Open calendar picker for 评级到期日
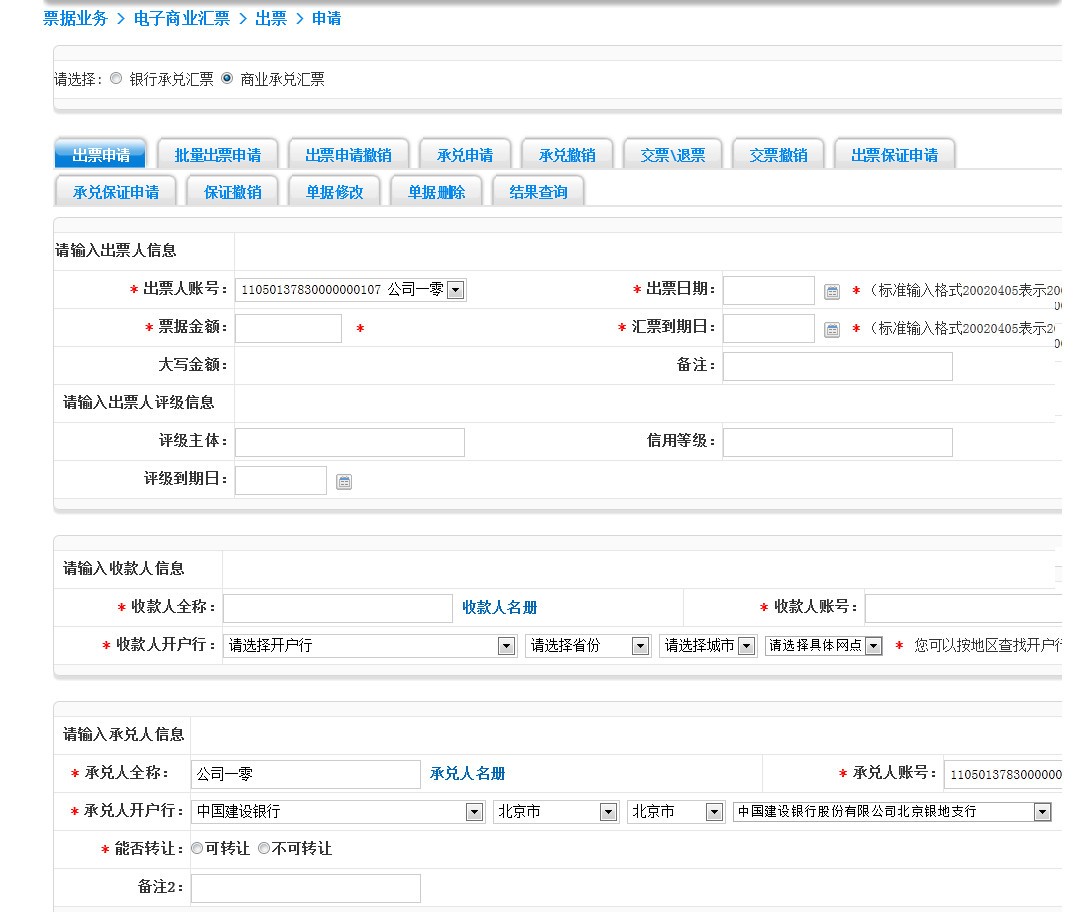1080x912 pixels. click(343, 482)
